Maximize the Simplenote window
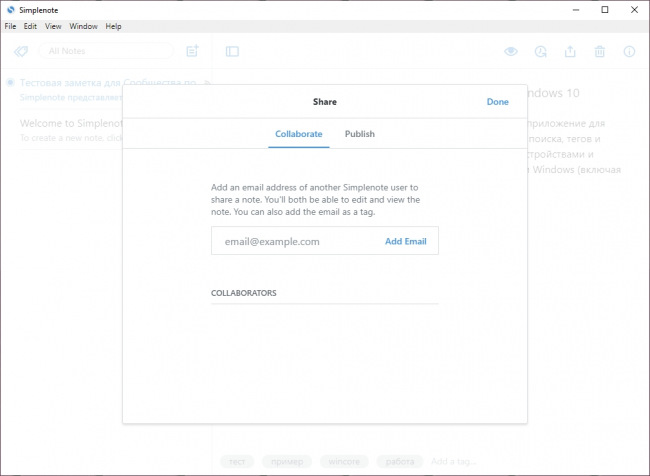This screenshot has width=650, height=476. point(605,10)
